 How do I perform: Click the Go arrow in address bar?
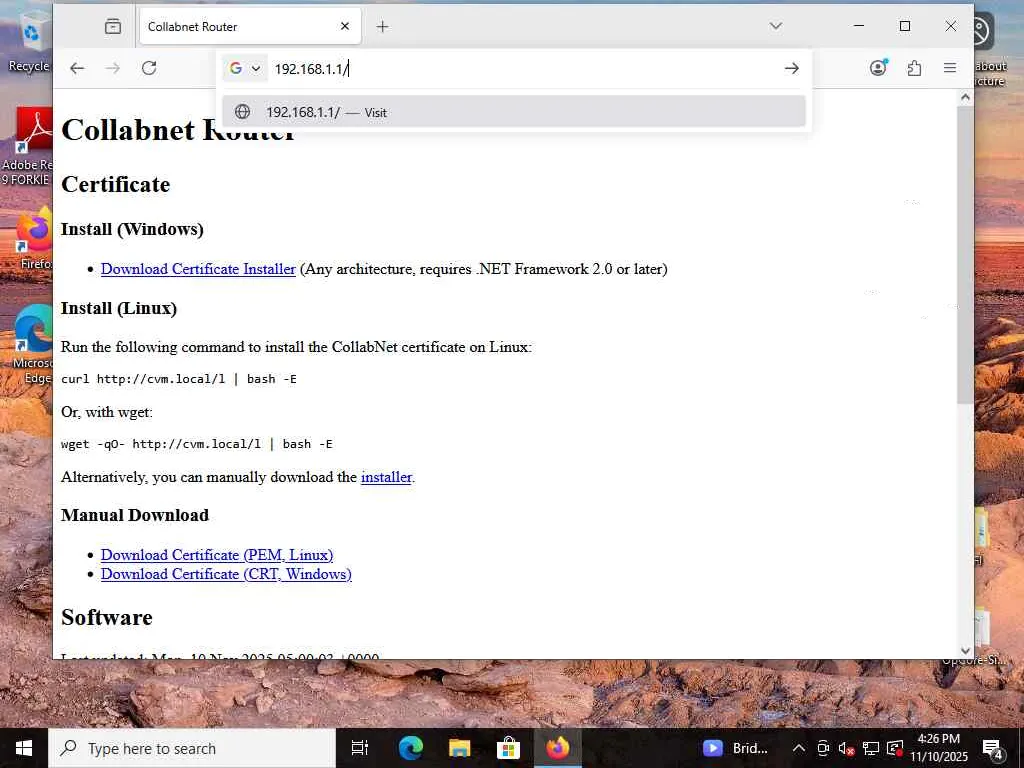point(792,68)
